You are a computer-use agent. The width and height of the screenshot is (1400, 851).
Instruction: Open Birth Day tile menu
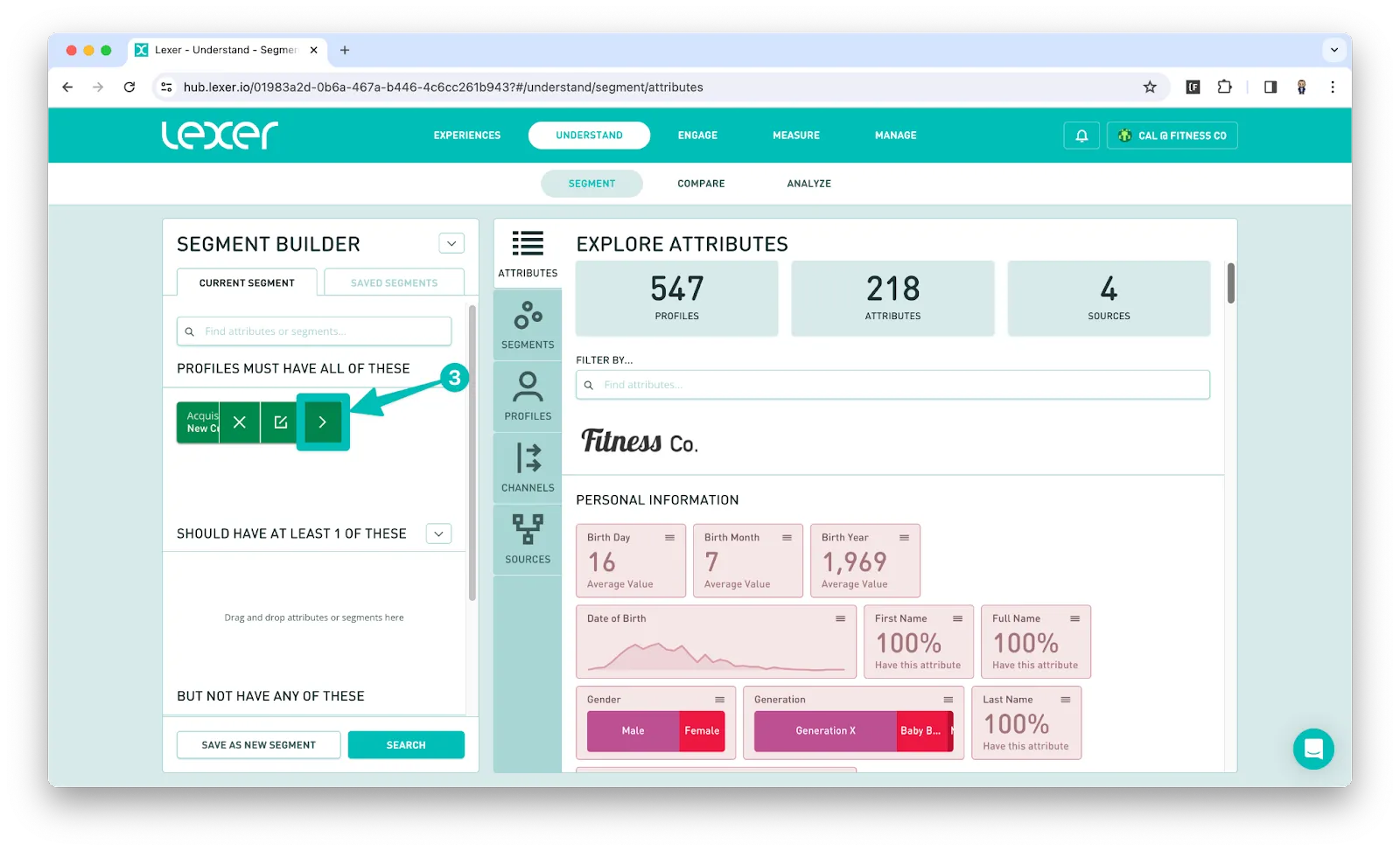pos(669,537)
